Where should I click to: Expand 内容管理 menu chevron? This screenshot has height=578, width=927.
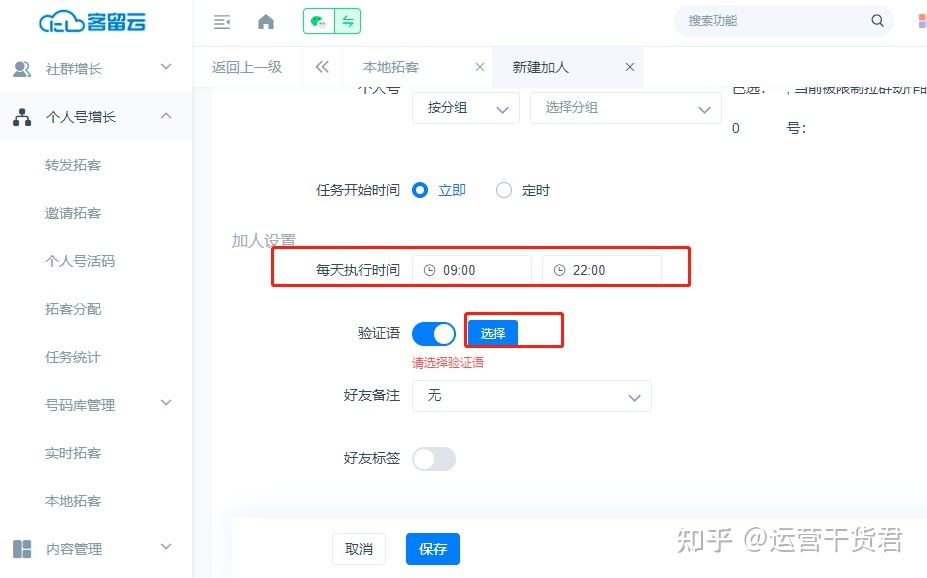166,547
